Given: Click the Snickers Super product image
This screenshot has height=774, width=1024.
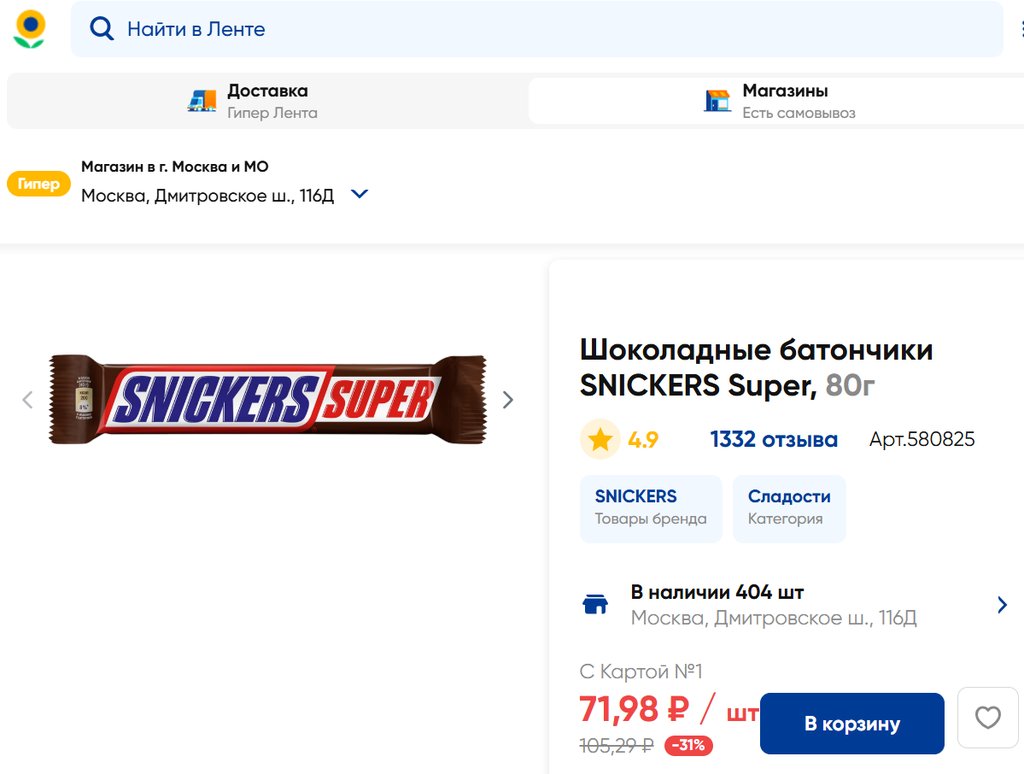Looking at the screenshot, I should 268,399.
